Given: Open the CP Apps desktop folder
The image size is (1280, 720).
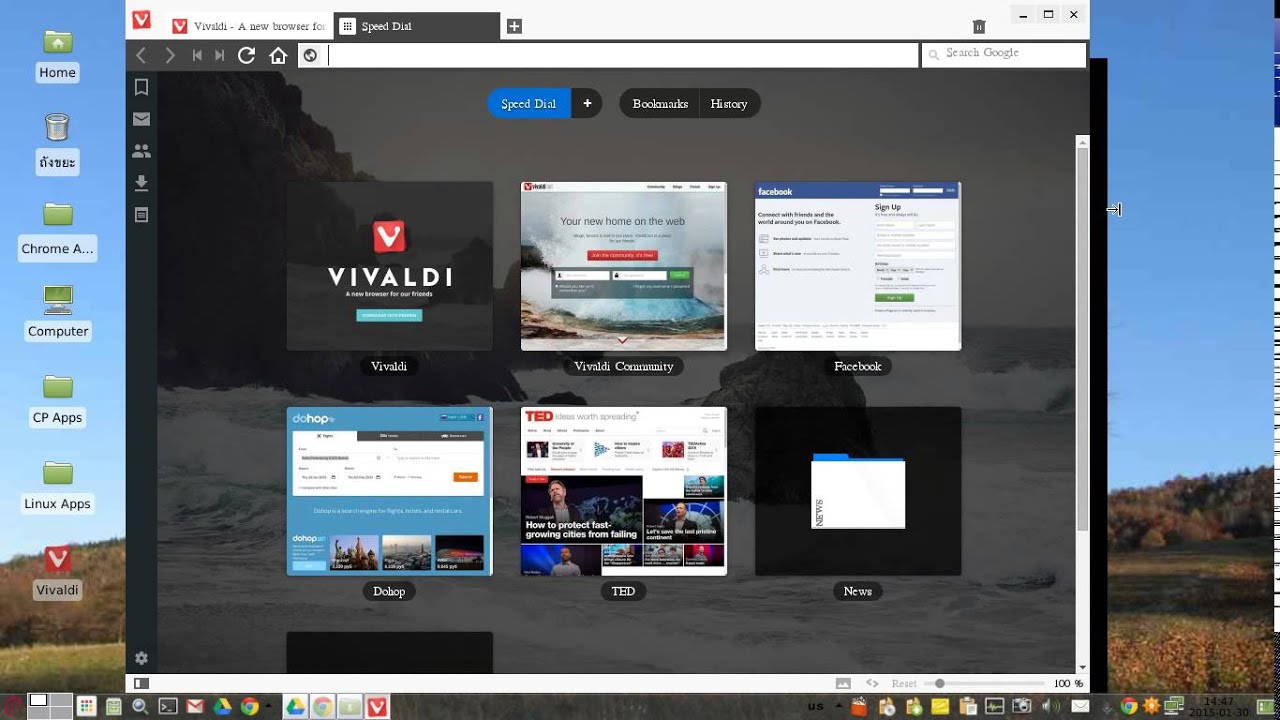Looking at the screenshot, I should coord(57,401).
